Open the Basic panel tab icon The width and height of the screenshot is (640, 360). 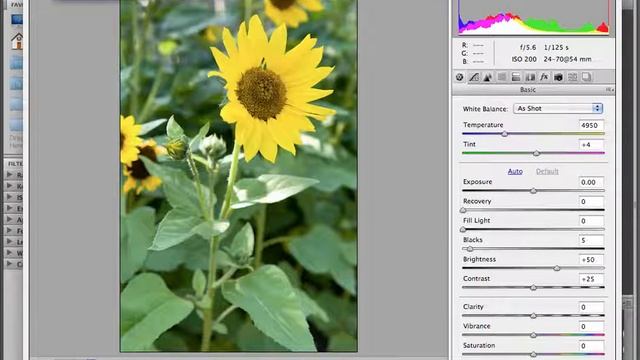coord(460,77)
